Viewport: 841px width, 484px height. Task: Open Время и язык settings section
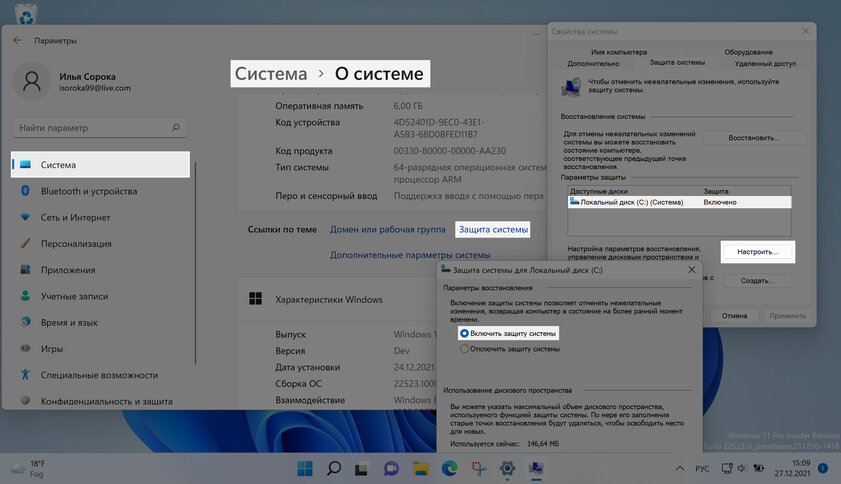[x=100, y=322]
